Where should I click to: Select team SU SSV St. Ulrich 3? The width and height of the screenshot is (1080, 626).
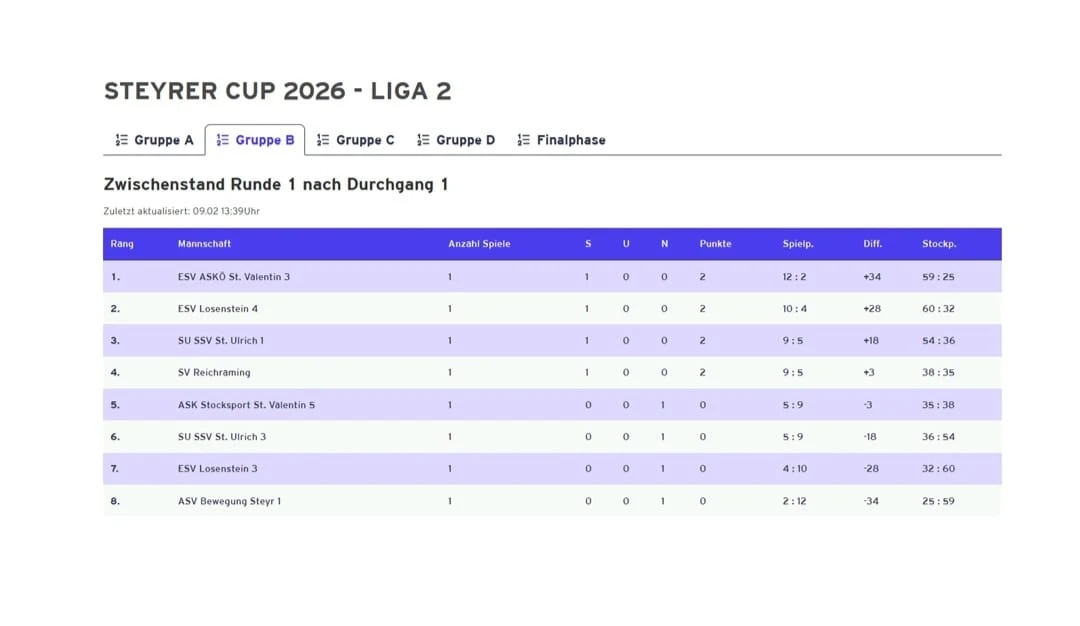coord(222,437)
